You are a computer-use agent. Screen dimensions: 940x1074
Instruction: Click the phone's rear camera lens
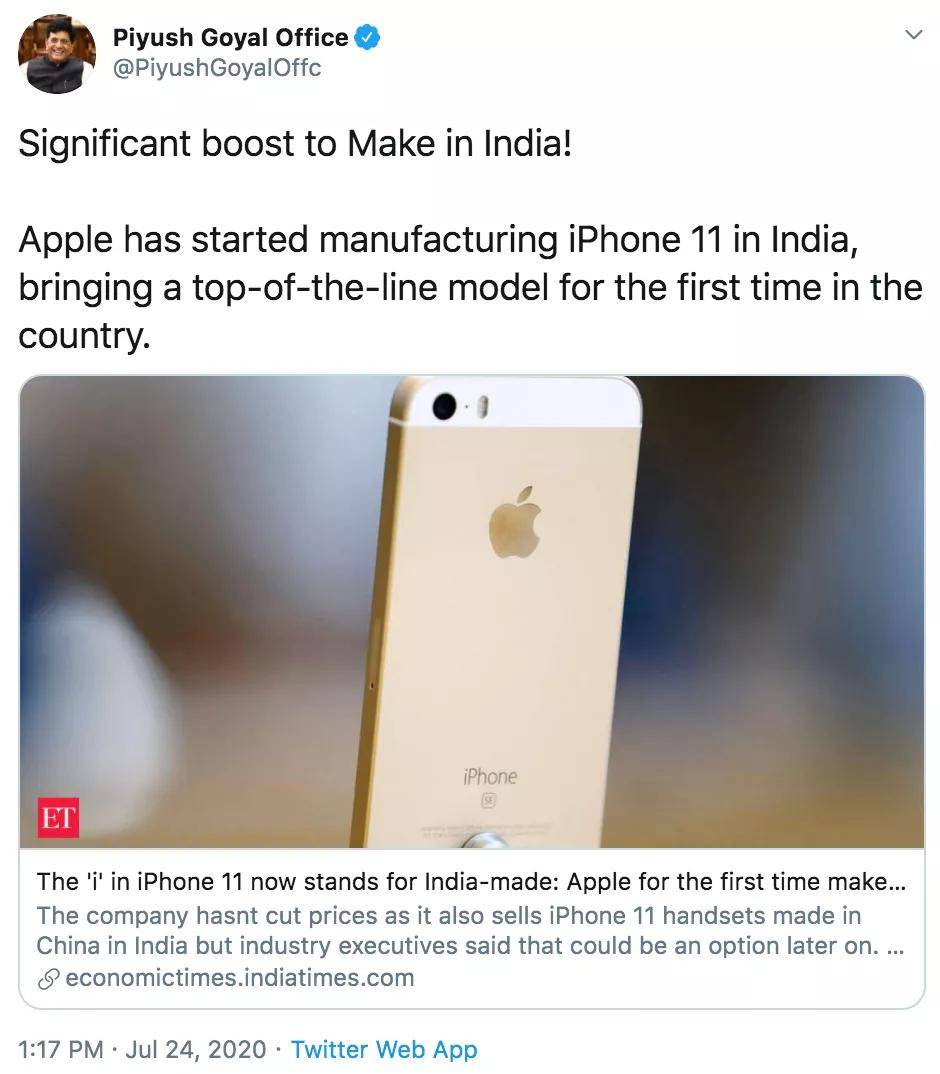tap(445, 406)
